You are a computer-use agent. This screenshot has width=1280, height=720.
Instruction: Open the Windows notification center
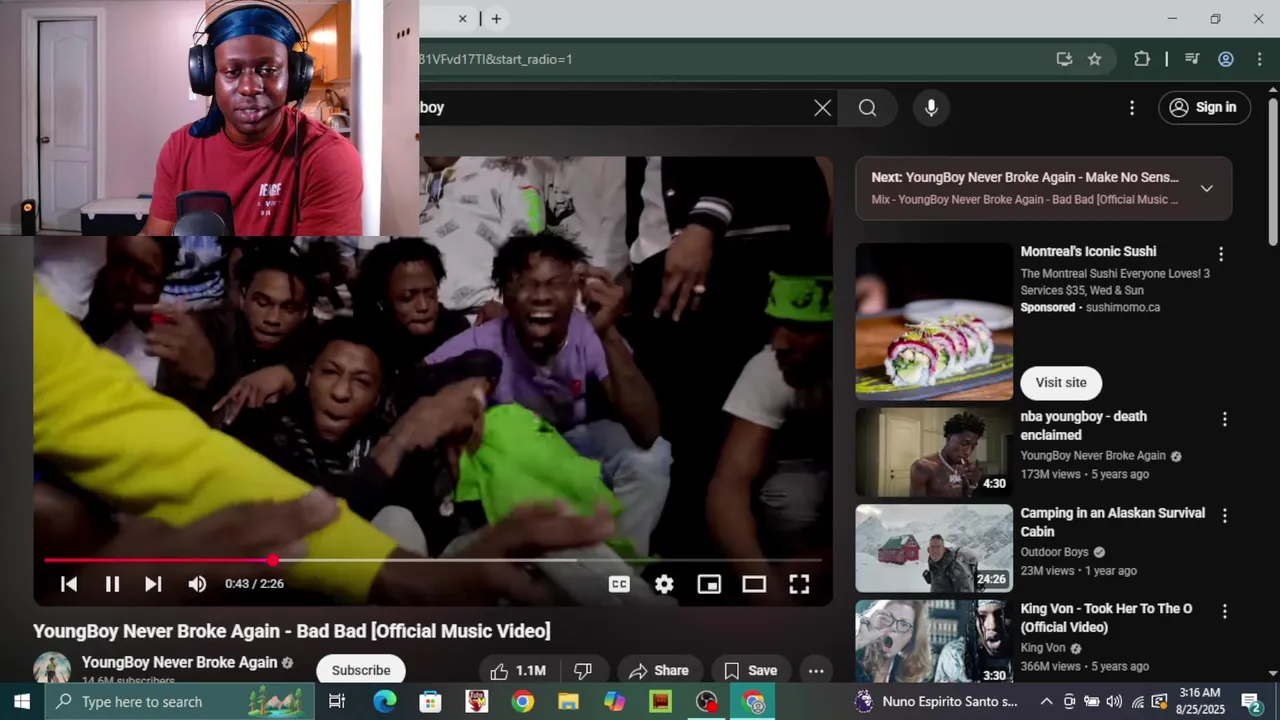click(1251, 702)
